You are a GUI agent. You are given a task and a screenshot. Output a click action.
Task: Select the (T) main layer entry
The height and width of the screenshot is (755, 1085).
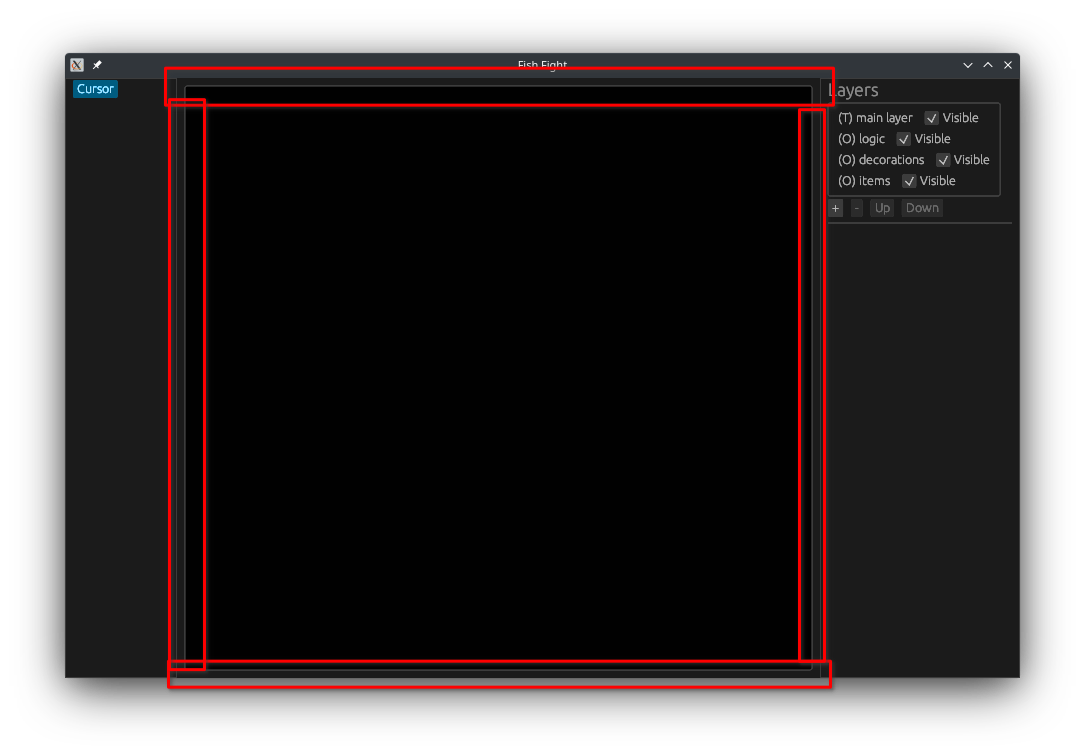coord(875,117)
